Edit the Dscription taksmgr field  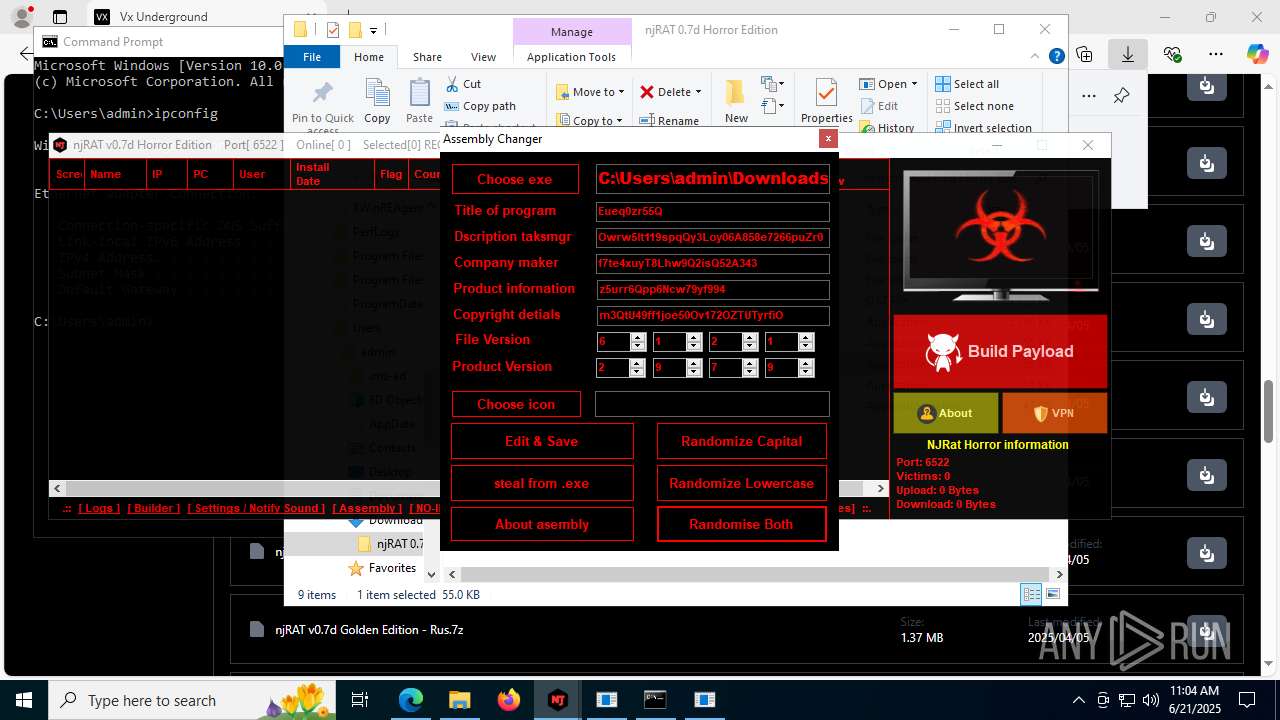pos(712,238)
